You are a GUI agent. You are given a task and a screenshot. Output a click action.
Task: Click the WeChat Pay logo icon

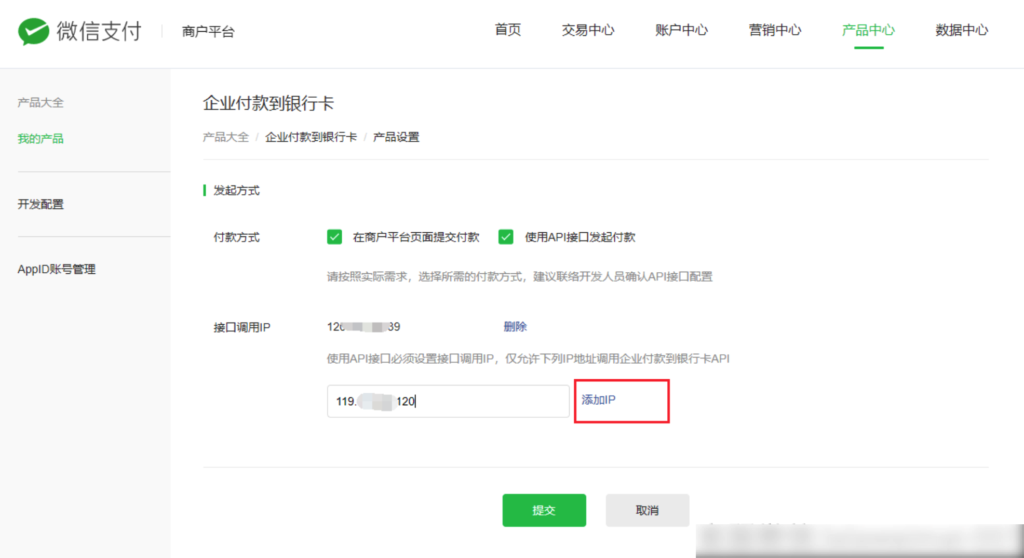pos(34,31)
